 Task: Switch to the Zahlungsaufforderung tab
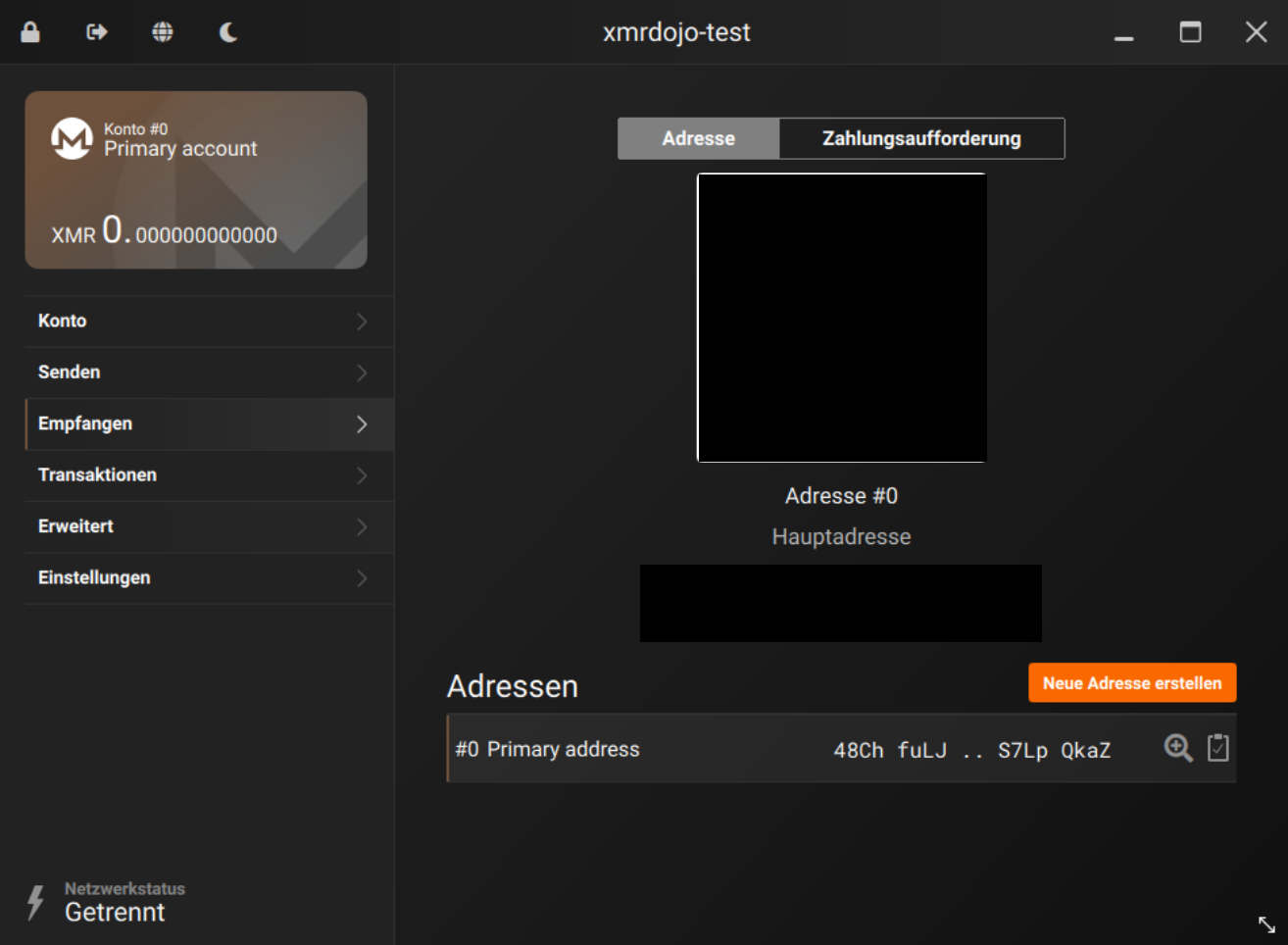(x=921, y=138)
